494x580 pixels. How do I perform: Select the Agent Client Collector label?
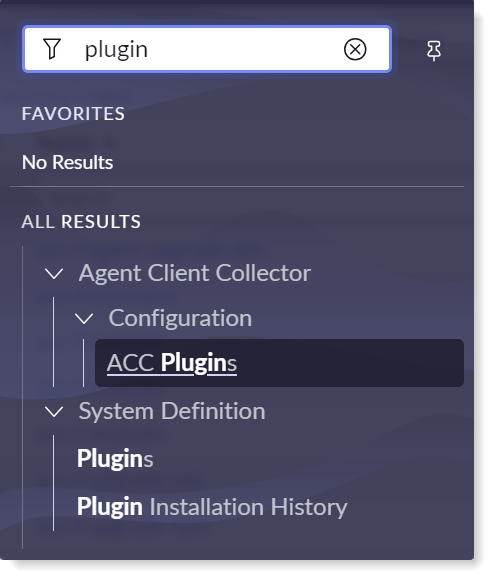(194, 273)
